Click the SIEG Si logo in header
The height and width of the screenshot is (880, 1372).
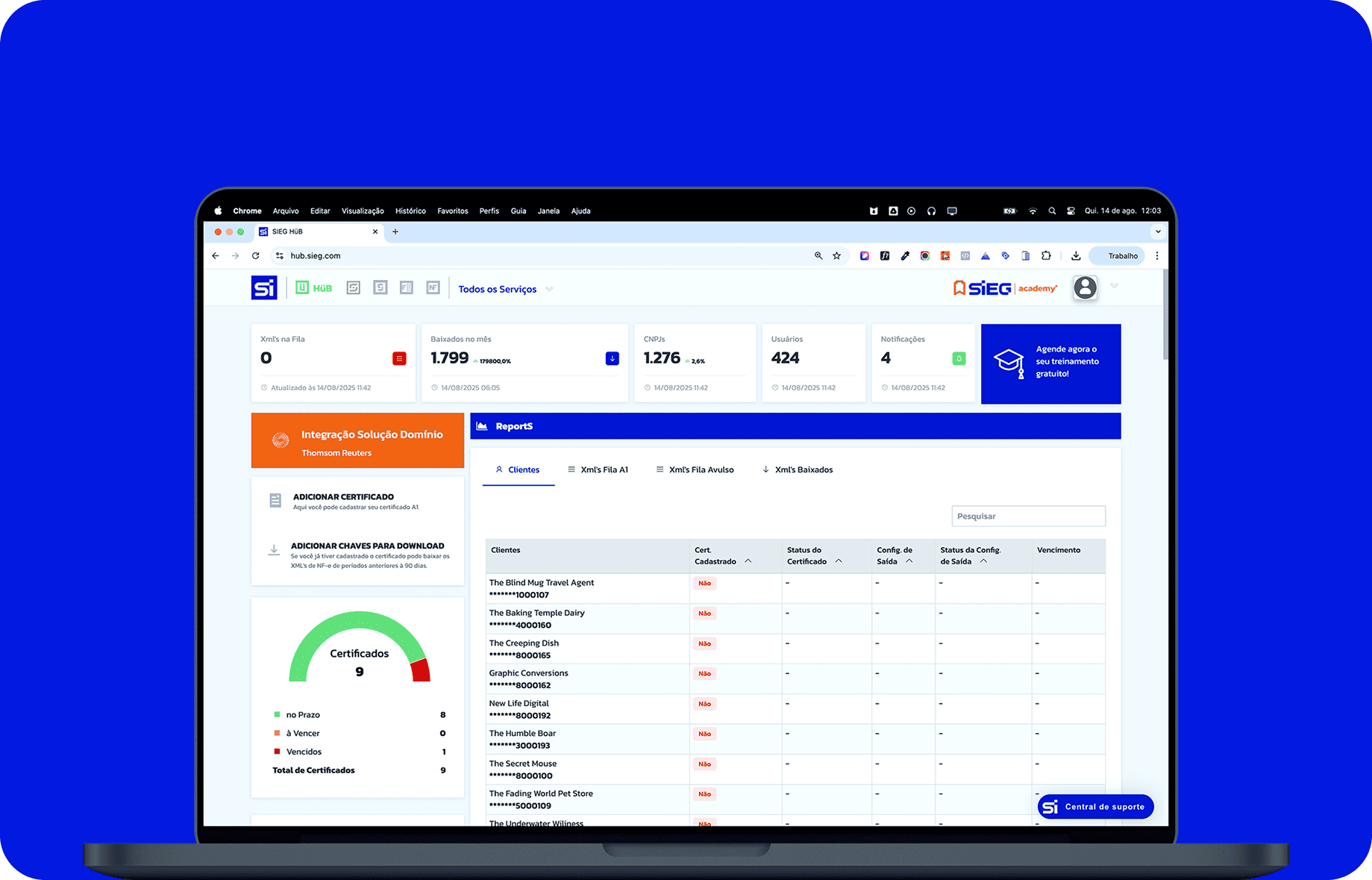coord(264,288)
